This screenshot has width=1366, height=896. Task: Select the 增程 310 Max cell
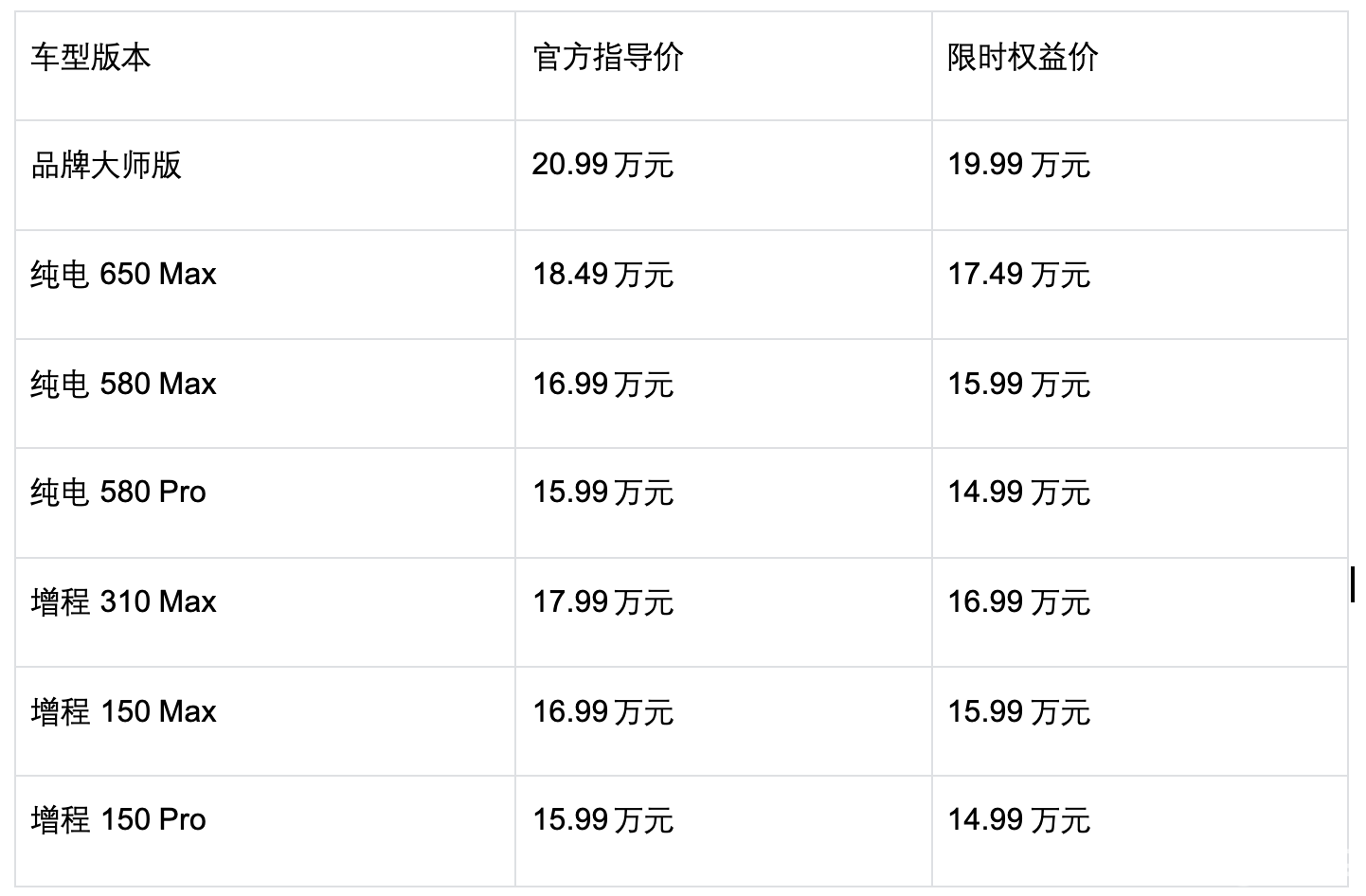123,602
